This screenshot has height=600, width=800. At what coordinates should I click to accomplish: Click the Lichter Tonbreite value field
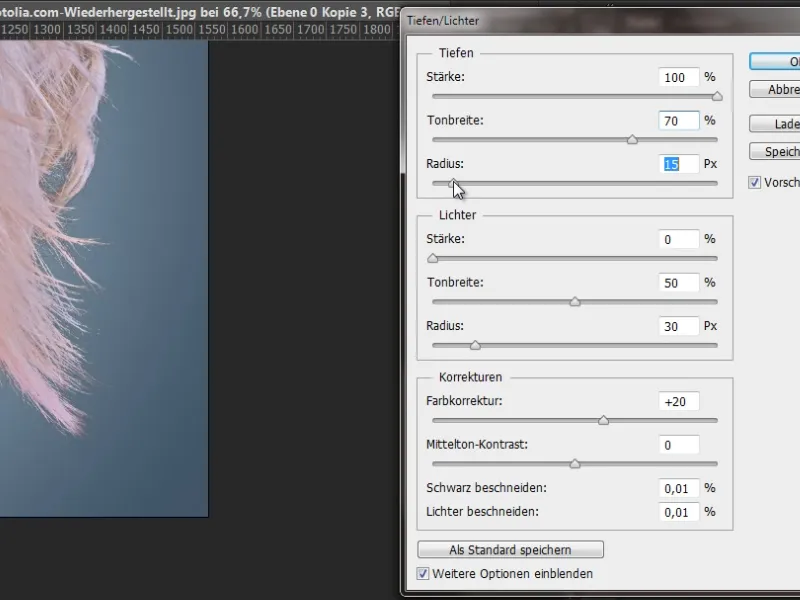[679, 283]
